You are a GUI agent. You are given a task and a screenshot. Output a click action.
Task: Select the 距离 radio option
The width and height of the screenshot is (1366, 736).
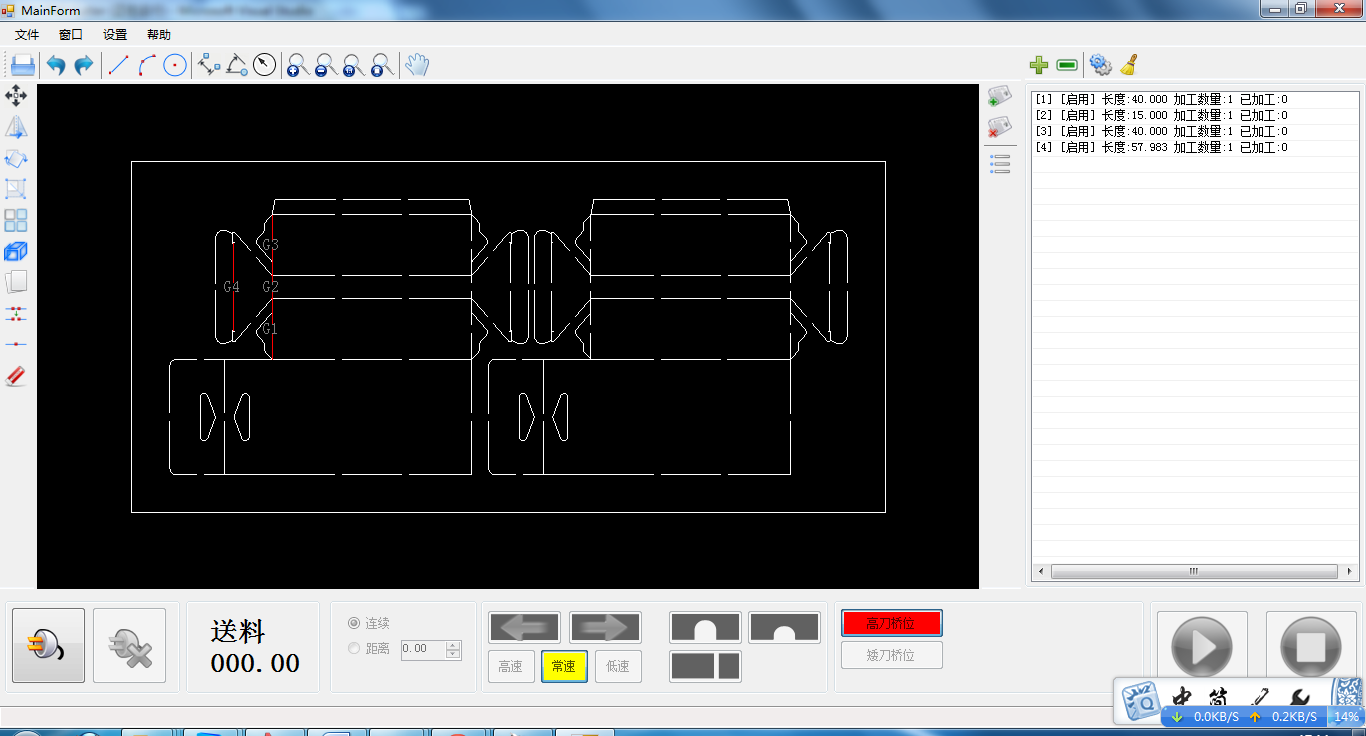point(354,648)
